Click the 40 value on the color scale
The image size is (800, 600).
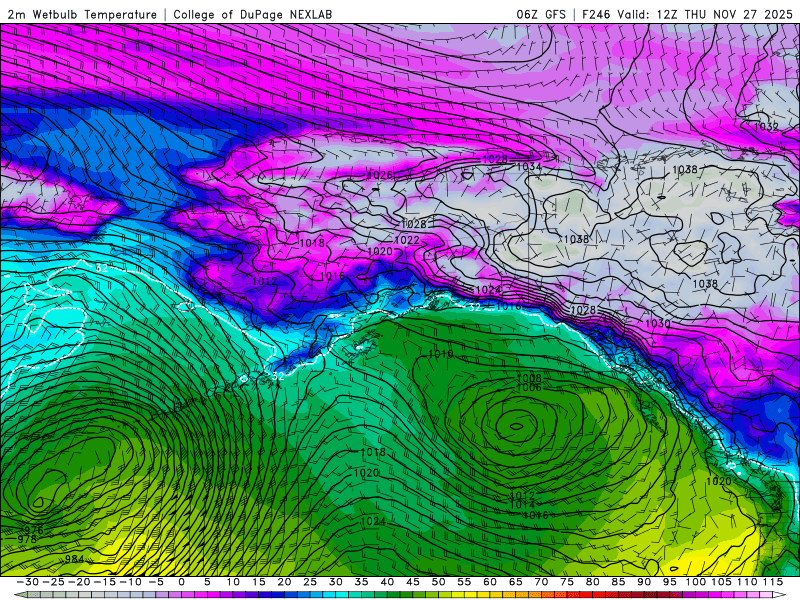click(x=387, y=582)
